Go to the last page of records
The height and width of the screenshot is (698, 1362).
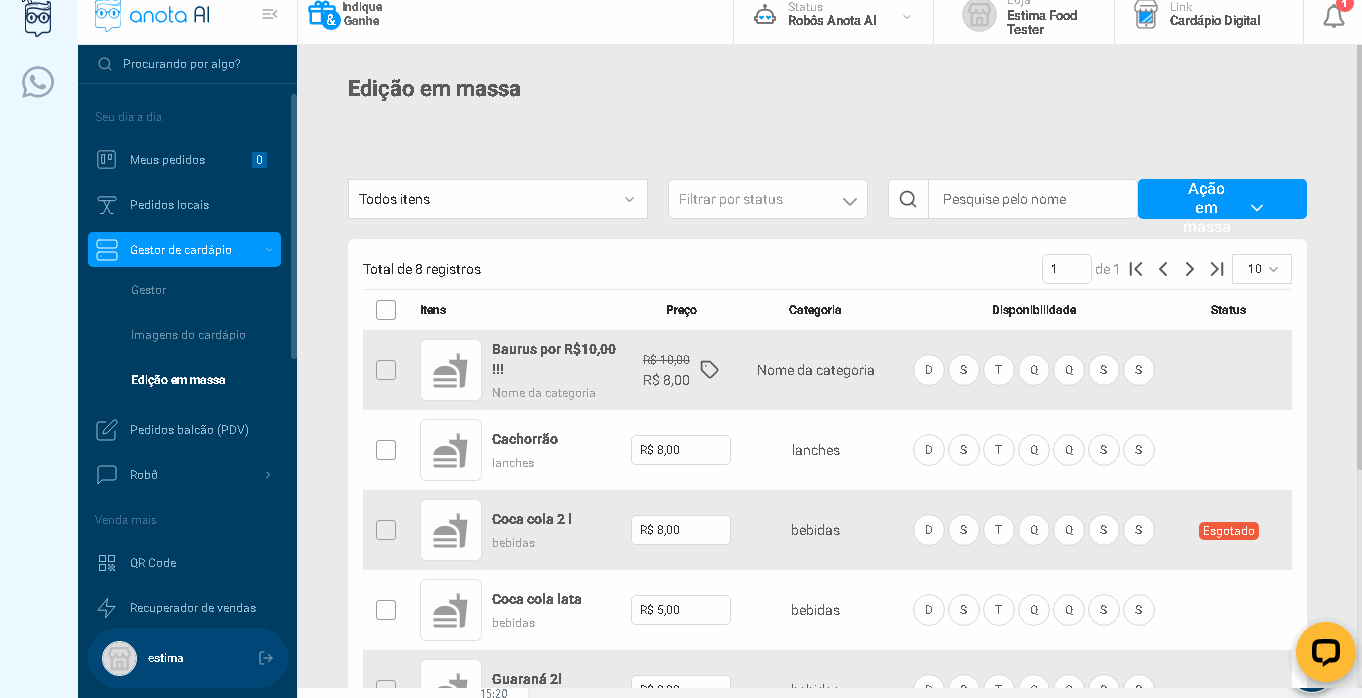click(x=1217, y=269)
